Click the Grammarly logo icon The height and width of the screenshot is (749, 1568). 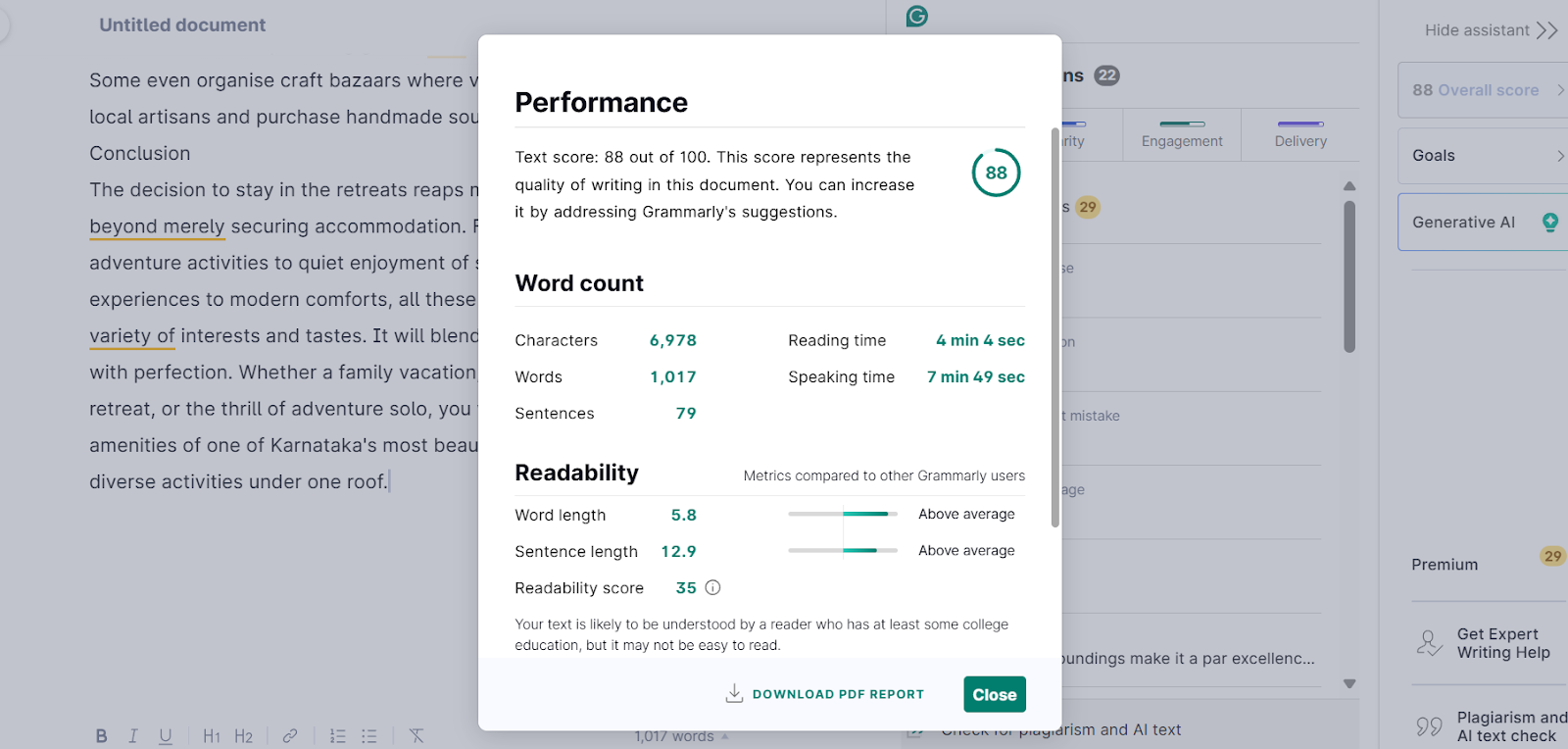(x=917, y=16)
